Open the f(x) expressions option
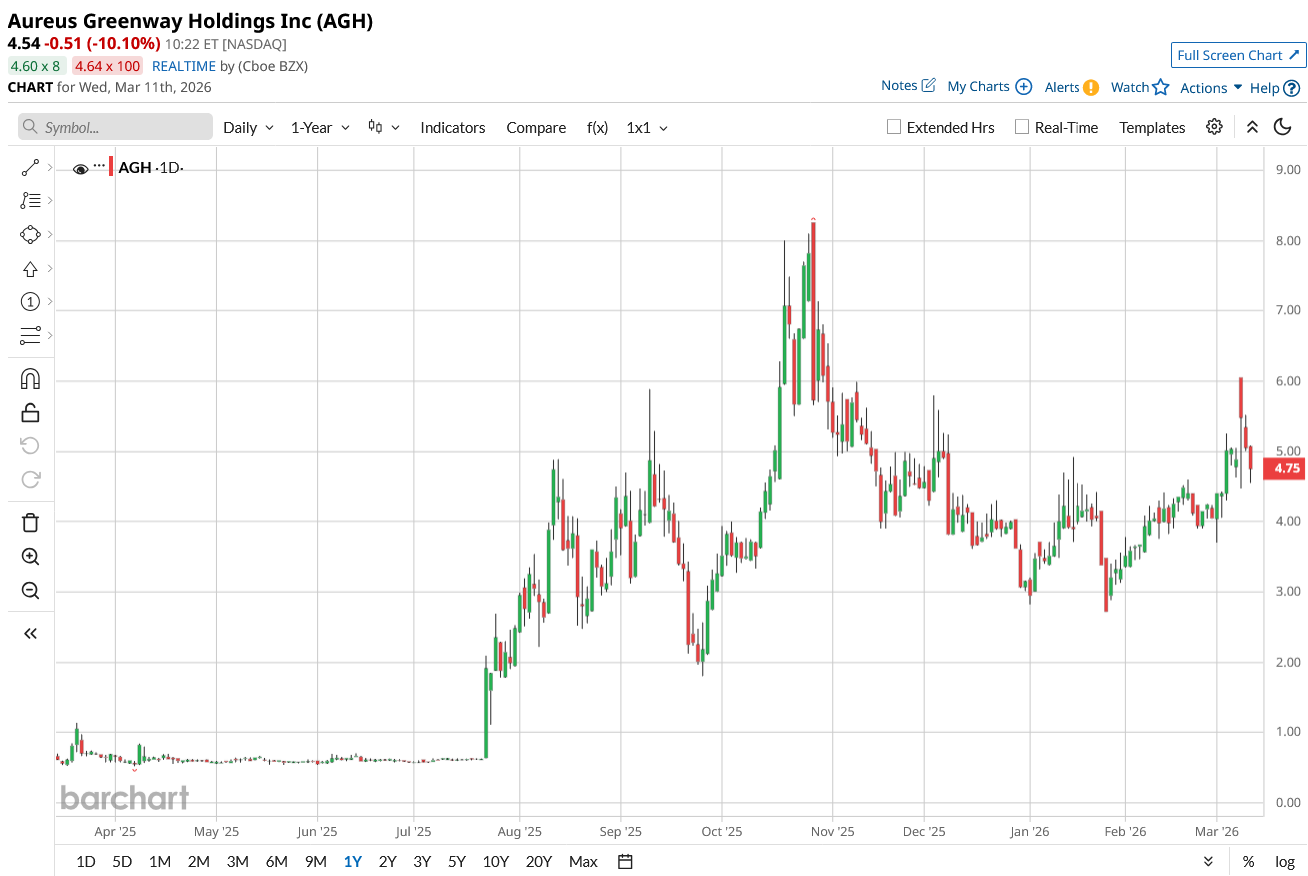1308x876 pixels. point(597,127)
